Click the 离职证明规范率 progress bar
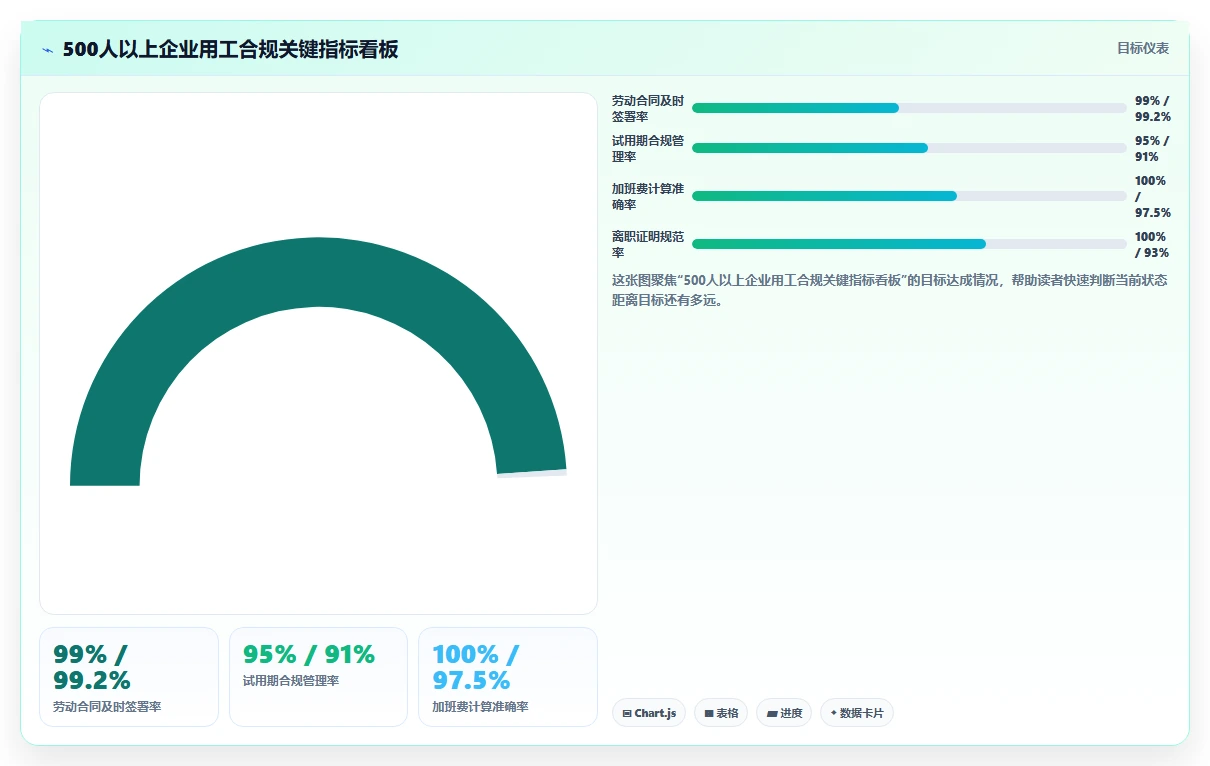Viewport: 1210px width, 766px height. [x=909, y=244]
